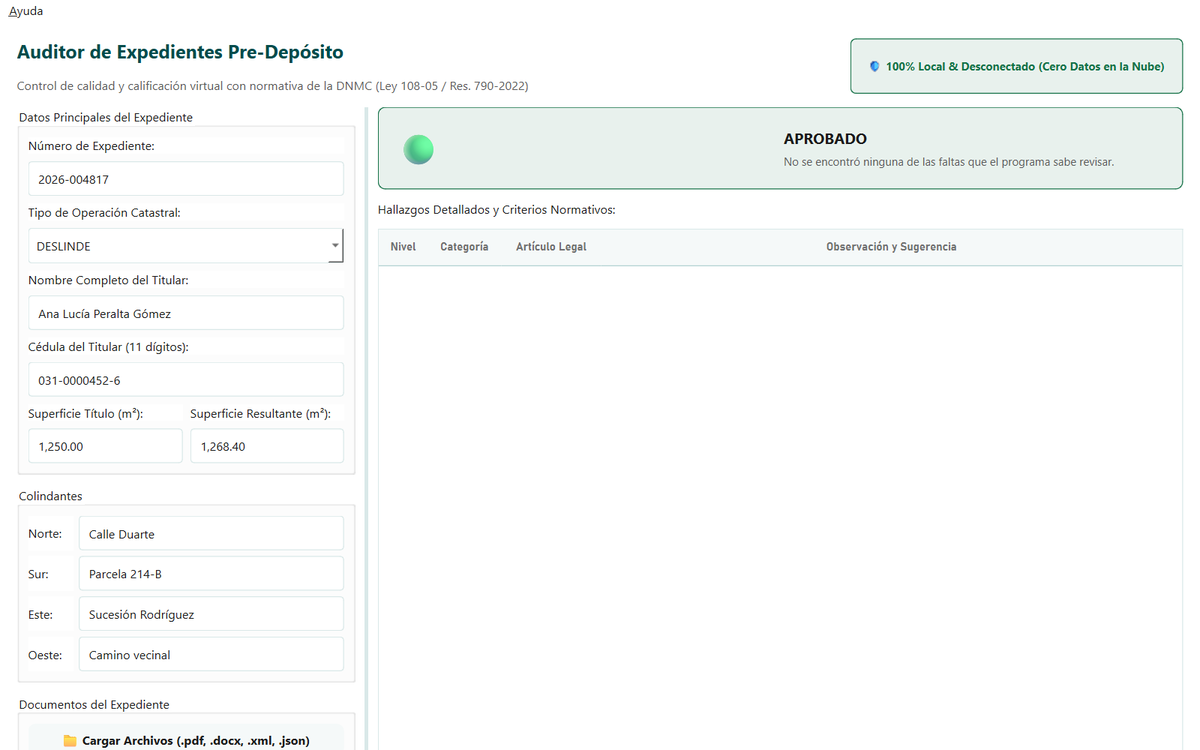Click the Superficie Resultante (m²): label
The width and height of the screenshot is (1200, 750).
click(x=261, y=413)
